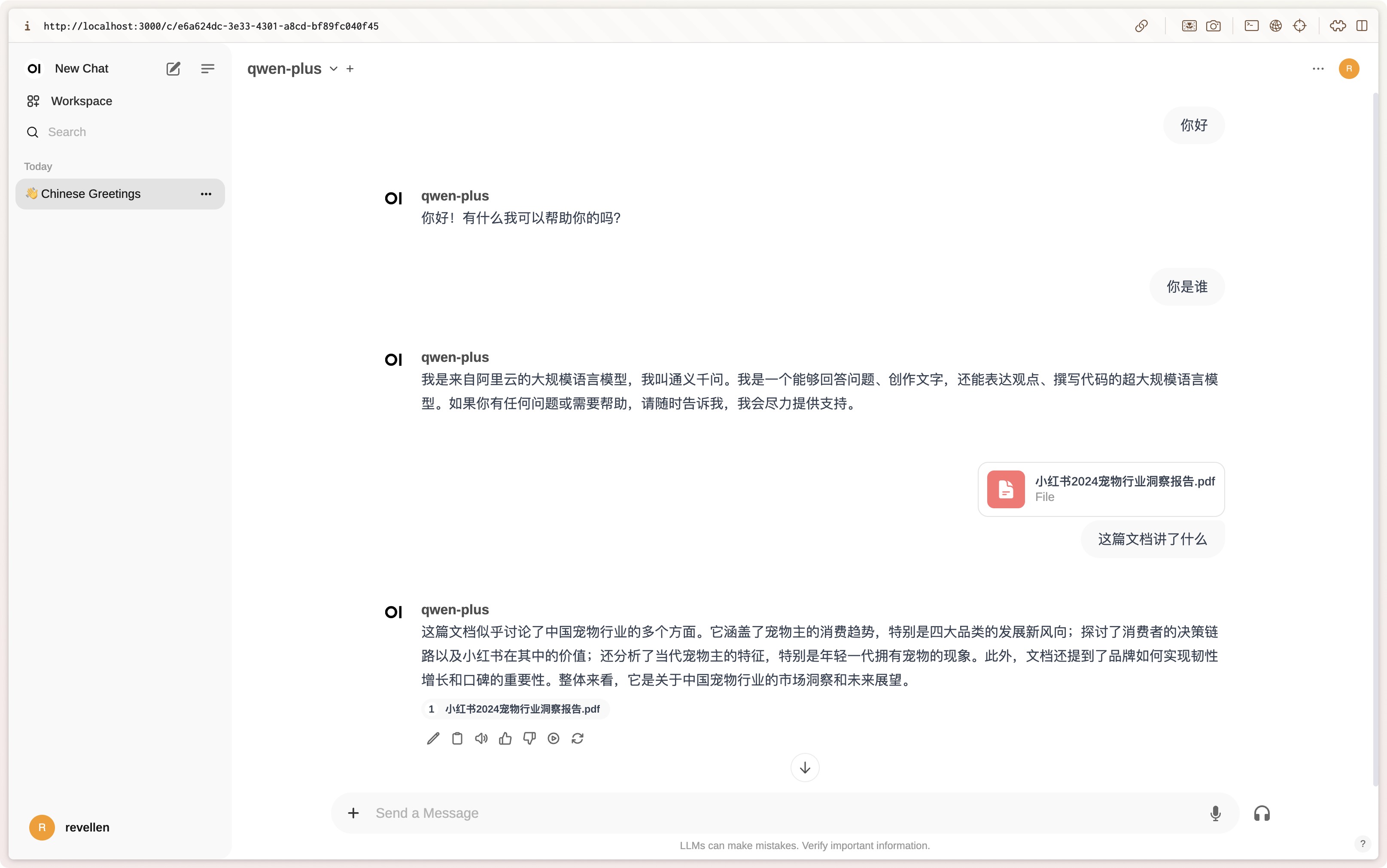
Task: Open the chat controls ellipsis menu
Action: tap(1317, 69)
